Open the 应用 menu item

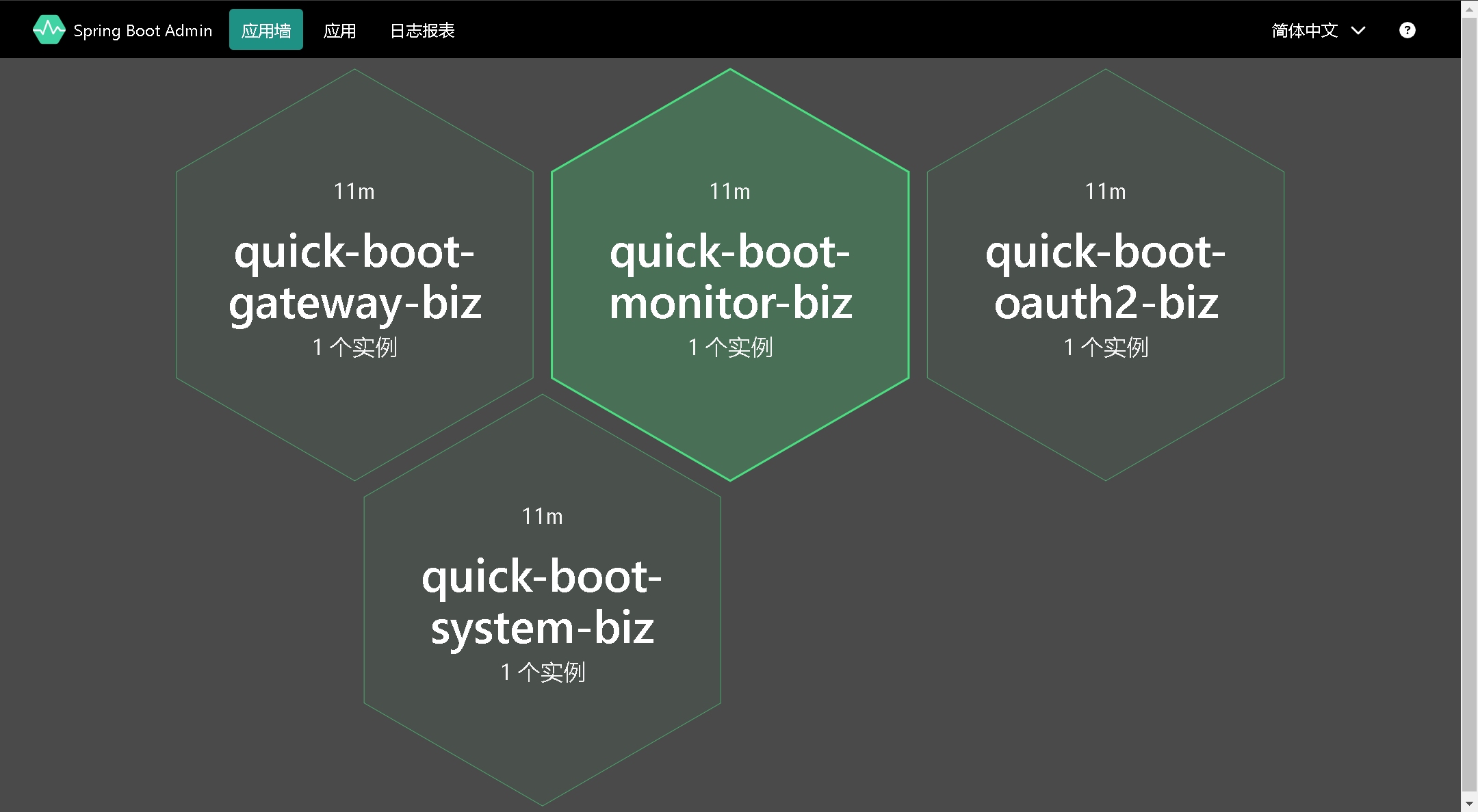pos(339,31)
